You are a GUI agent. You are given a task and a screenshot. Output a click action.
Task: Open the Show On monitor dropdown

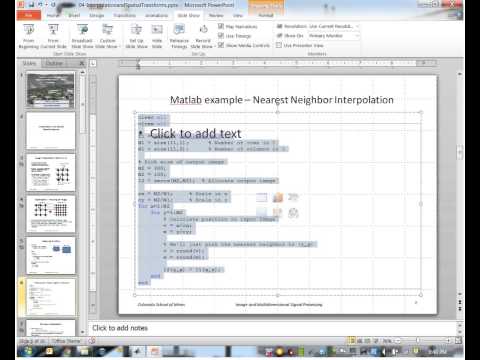tap(334, 35)
